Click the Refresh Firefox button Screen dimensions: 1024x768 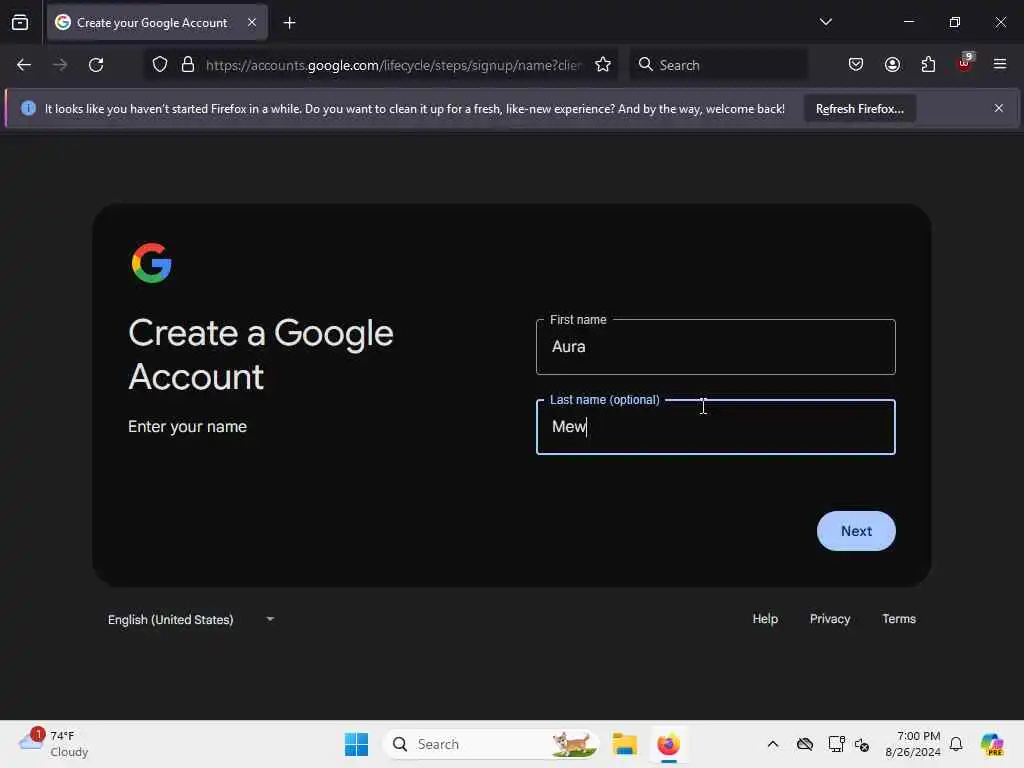[x=859, y=109]
